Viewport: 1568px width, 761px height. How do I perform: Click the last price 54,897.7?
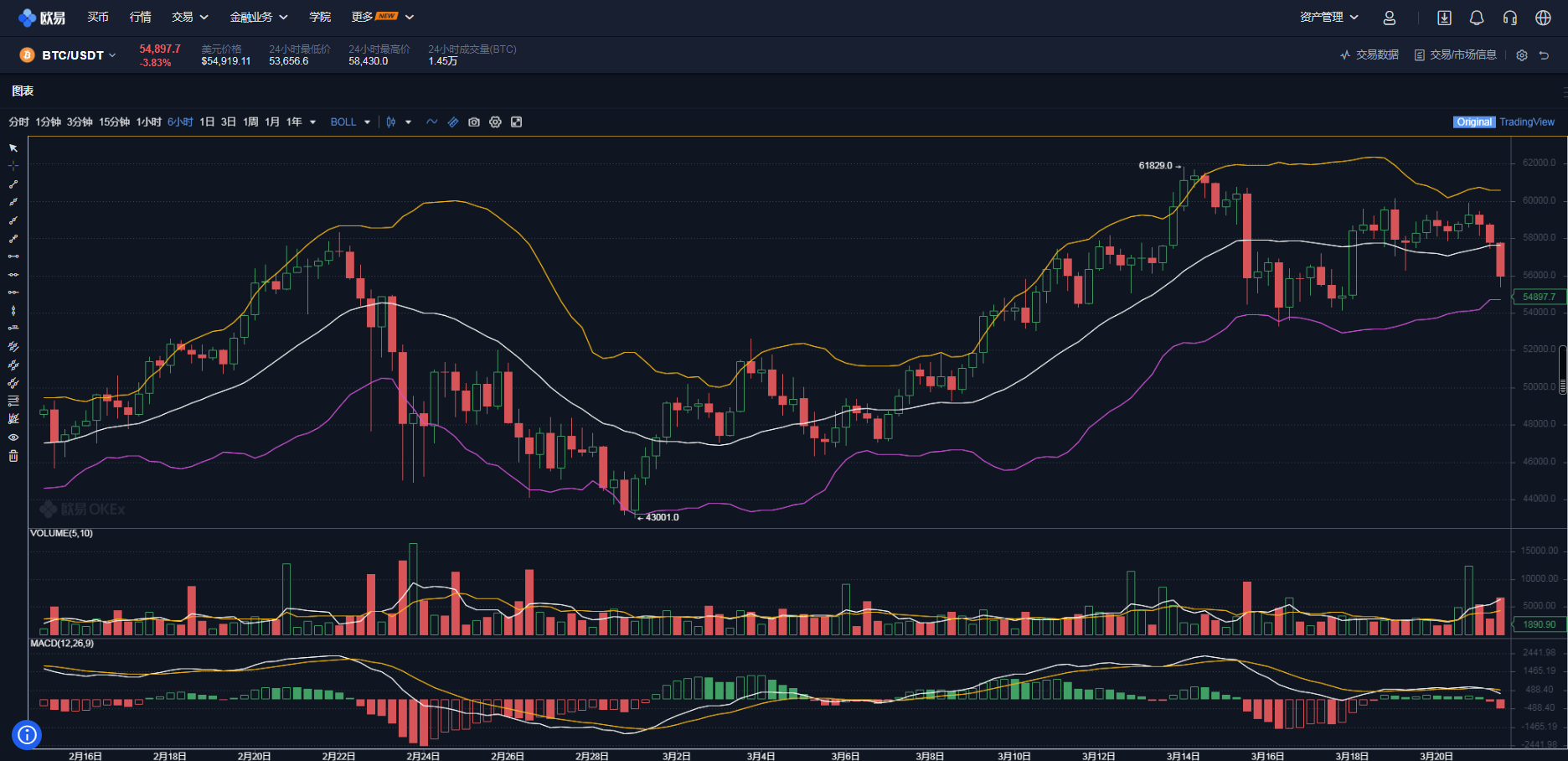point(160,49)
